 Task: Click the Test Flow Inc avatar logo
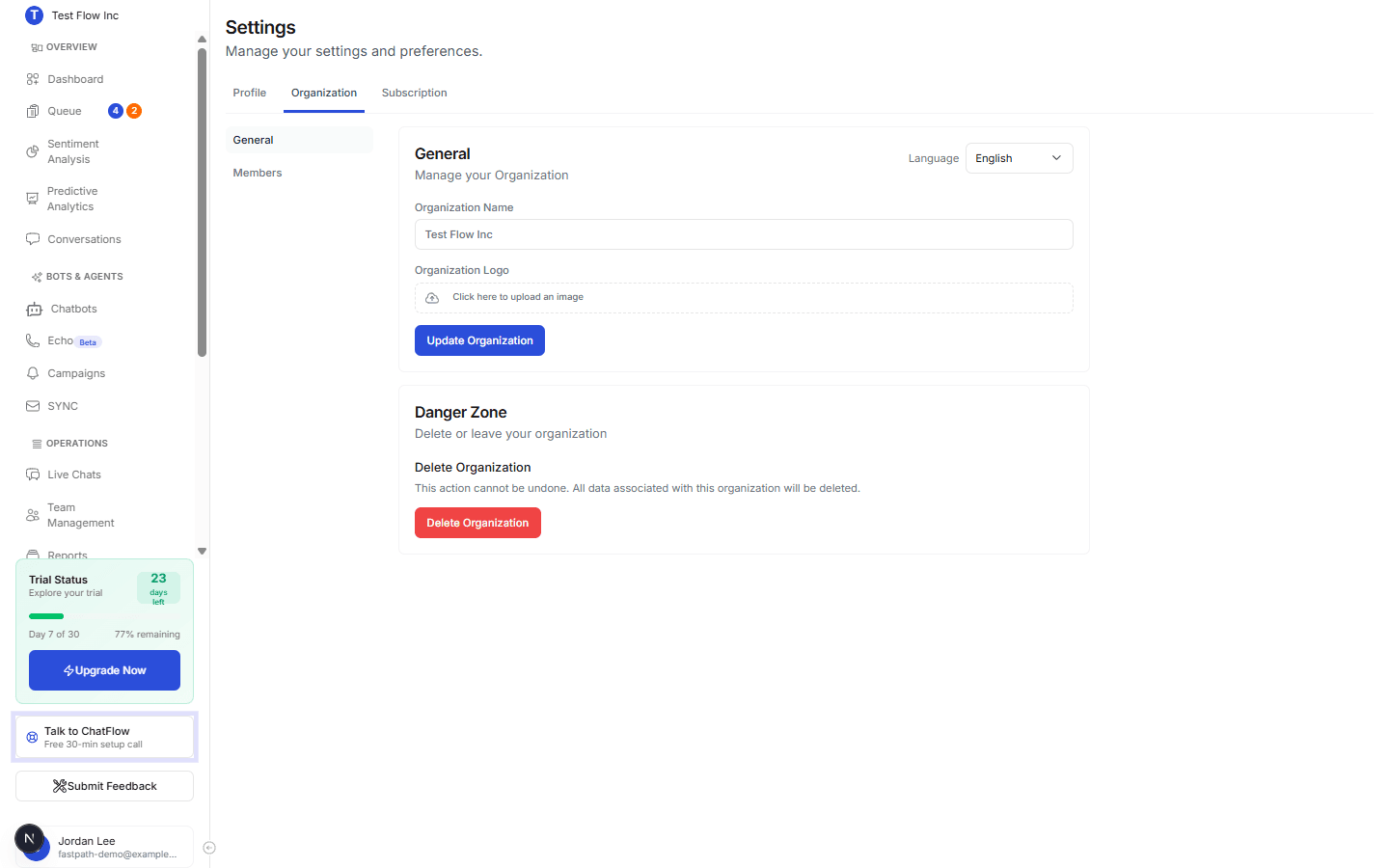pyautogui.click(x=34, y=15)
